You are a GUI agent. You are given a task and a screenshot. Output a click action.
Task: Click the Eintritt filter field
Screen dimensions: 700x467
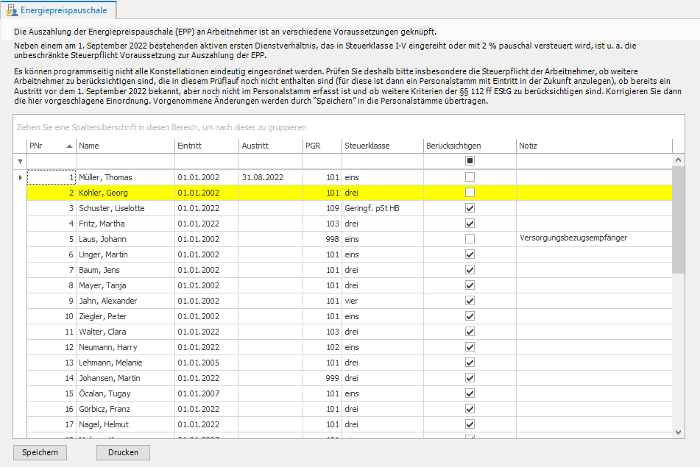(x=206, y=161)
